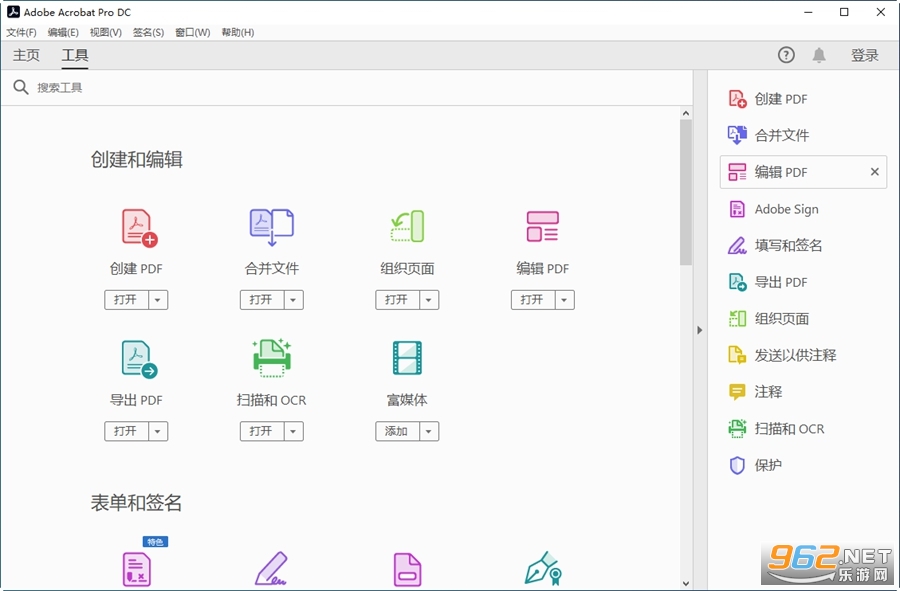The height and width of the screenshot is (591, 900).
Task: Click the 注释 label in sidebar
Action: coord(768,392)
